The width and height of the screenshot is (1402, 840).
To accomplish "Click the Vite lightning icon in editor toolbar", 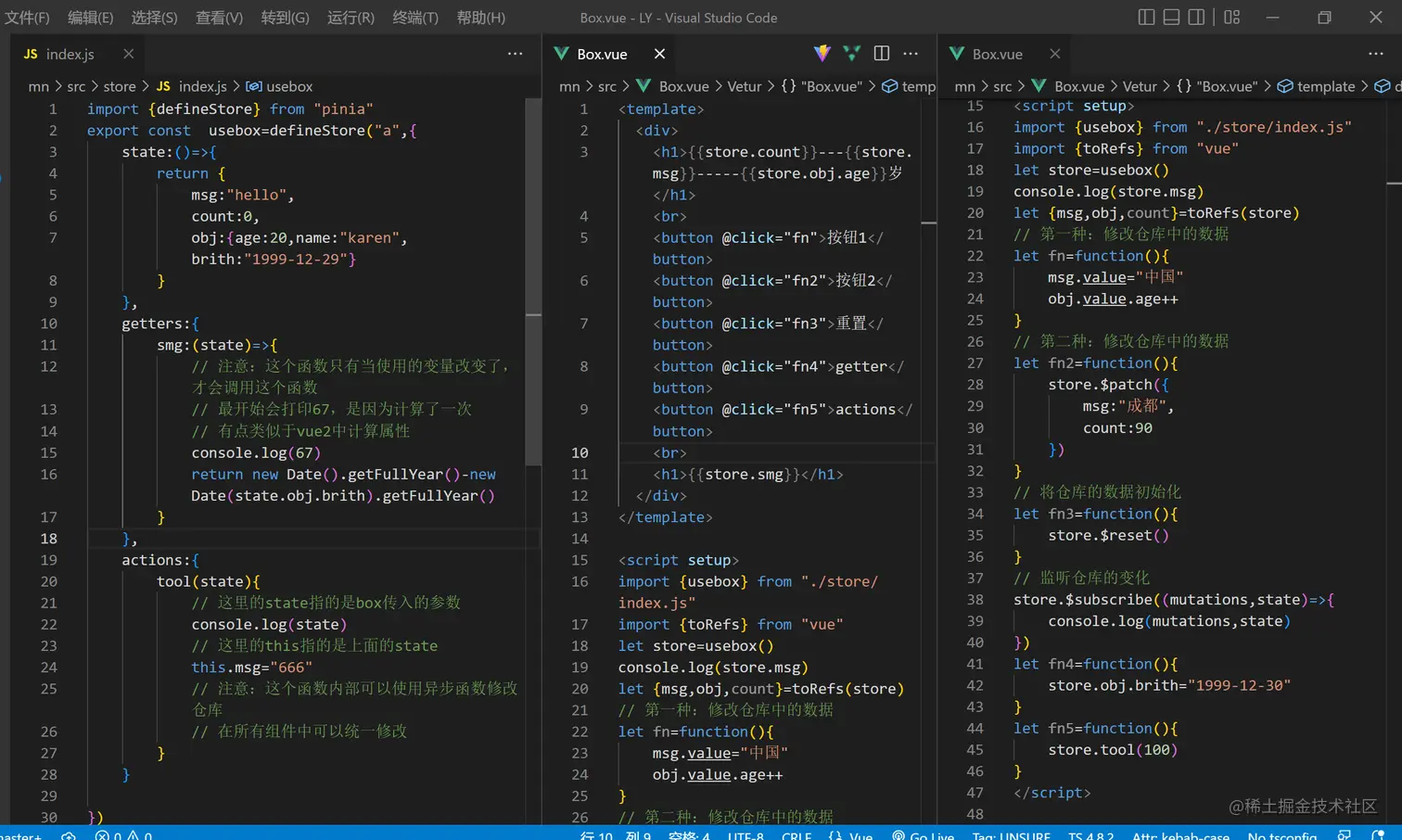I will pyautogui.click(x=822, y=54).
